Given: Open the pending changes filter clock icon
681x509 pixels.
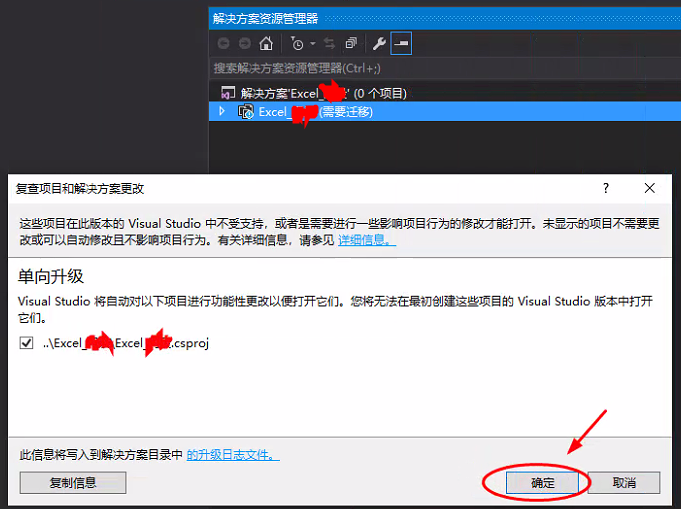Looking at the screenshot, I should click(297, 43).
